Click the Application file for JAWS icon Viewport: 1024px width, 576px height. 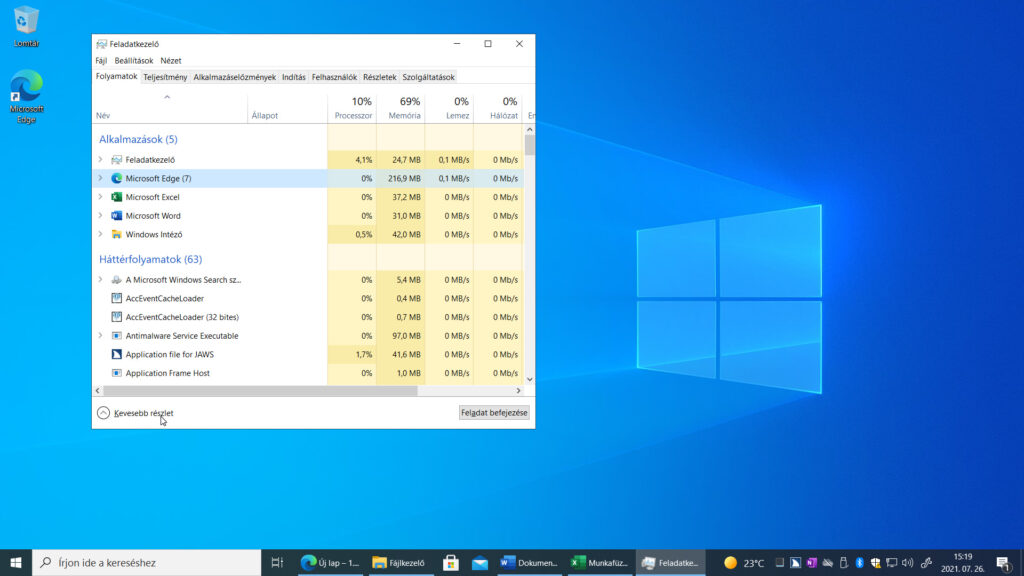coord(116,355)
